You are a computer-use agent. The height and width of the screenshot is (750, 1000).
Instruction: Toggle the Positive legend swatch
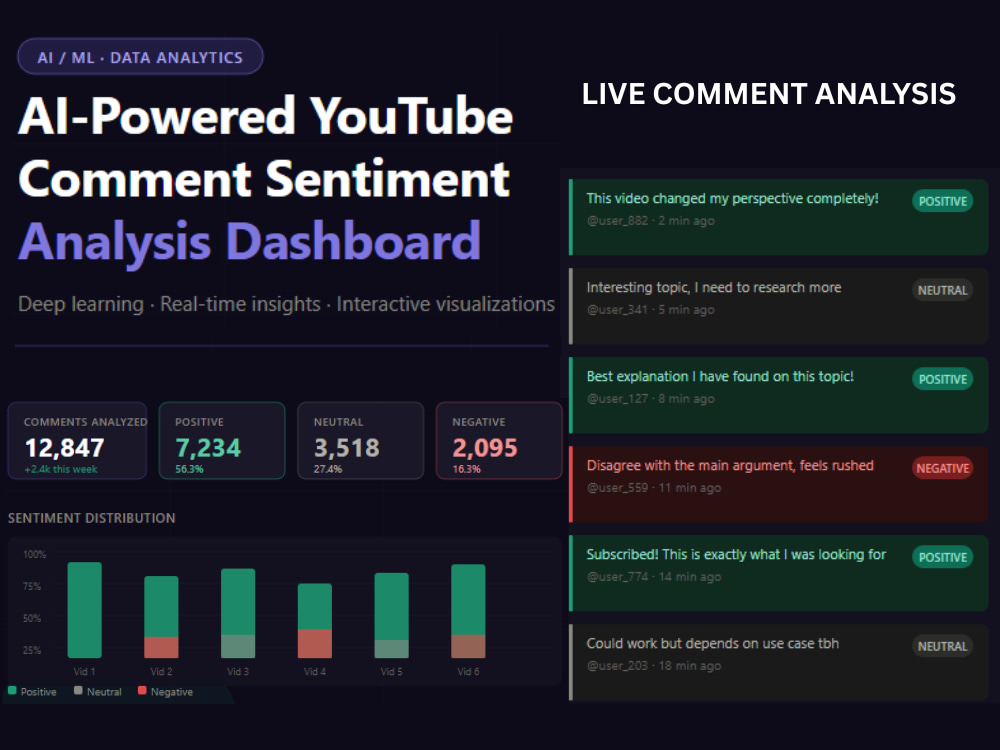12,691
